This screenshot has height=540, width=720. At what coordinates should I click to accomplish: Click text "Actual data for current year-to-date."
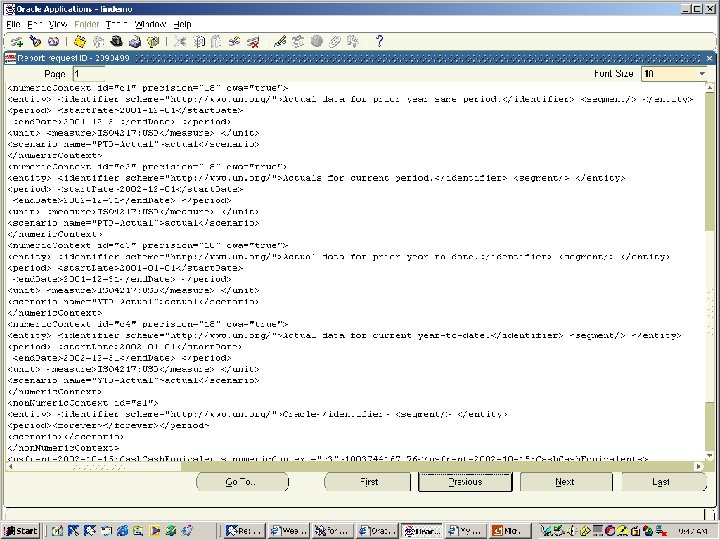387,336
